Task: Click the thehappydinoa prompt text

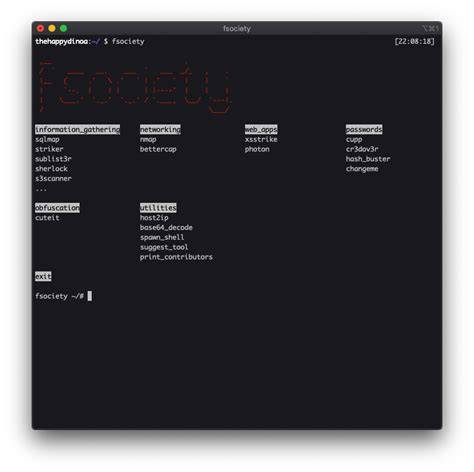Action: click(62, 41)
